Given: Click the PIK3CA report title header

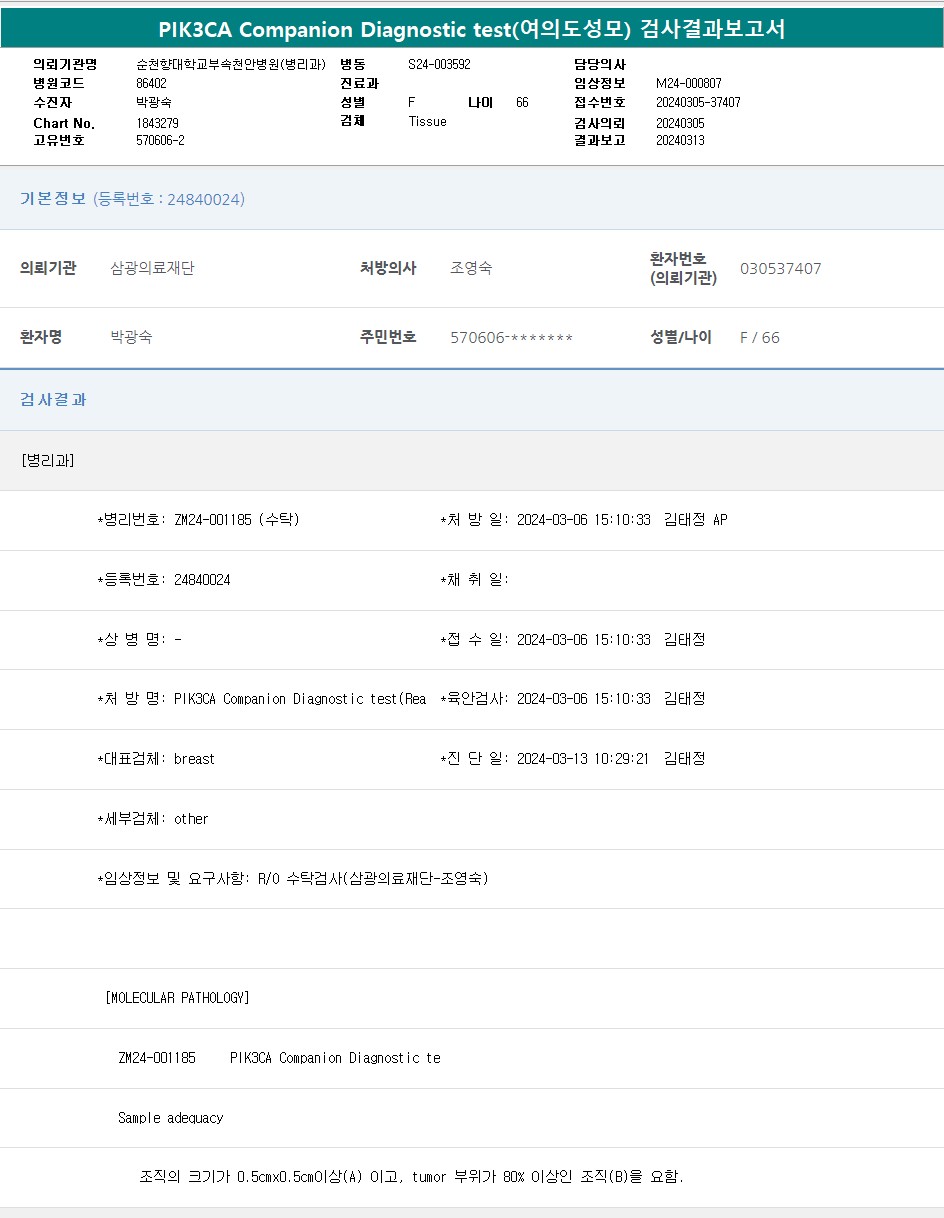Looking at the screenshot, I should (471, 29).
